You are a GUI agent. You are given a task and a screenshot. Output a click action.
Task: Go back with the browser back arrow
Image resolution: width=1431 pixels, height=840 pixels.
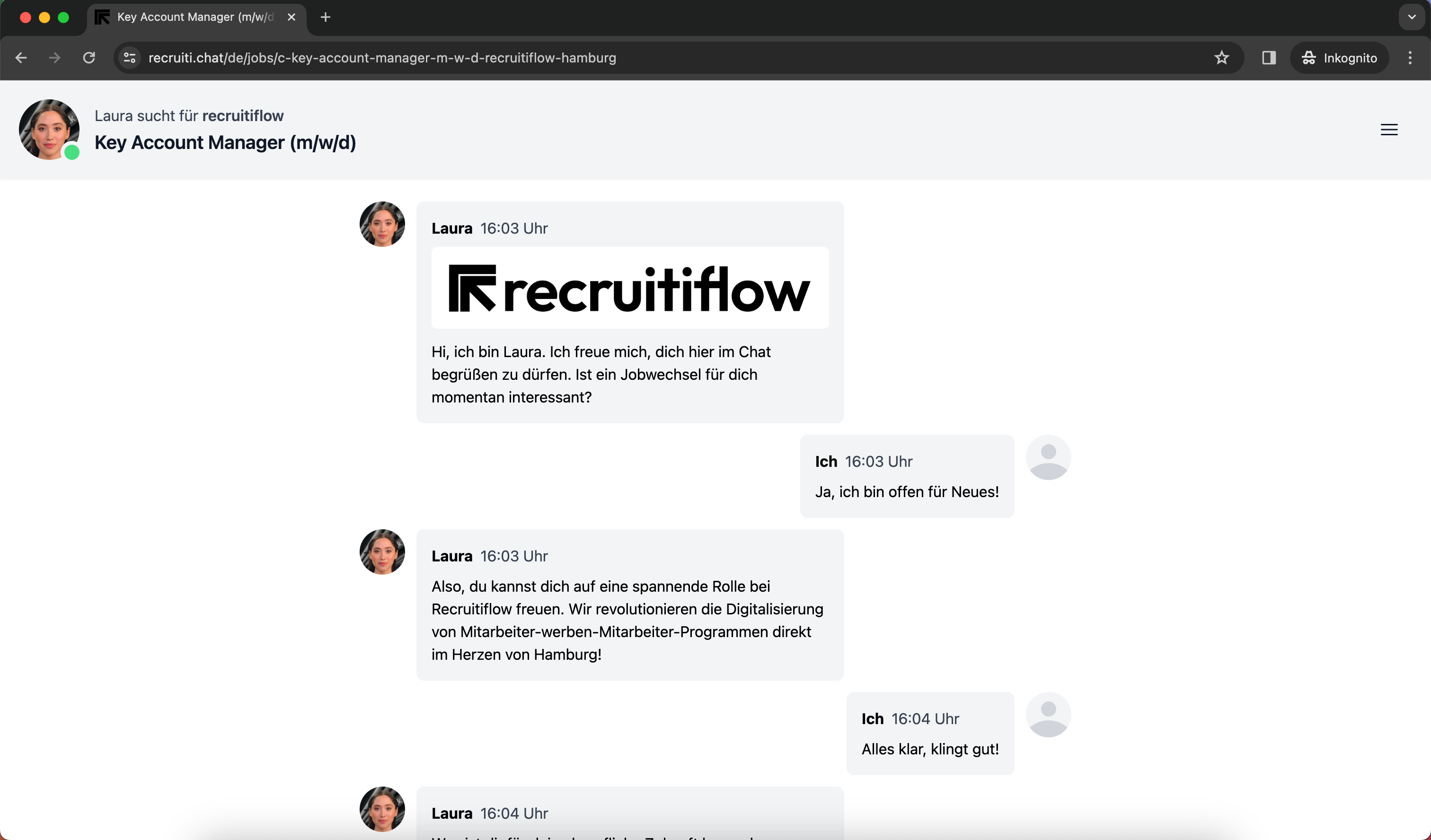pos(21,58)
